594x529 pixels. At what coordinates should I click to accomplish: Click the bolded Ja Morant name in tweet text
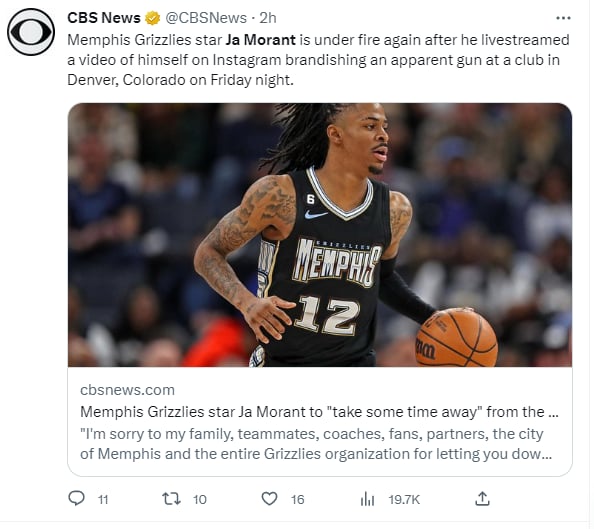pyautogui.click(x=261, y=40)
